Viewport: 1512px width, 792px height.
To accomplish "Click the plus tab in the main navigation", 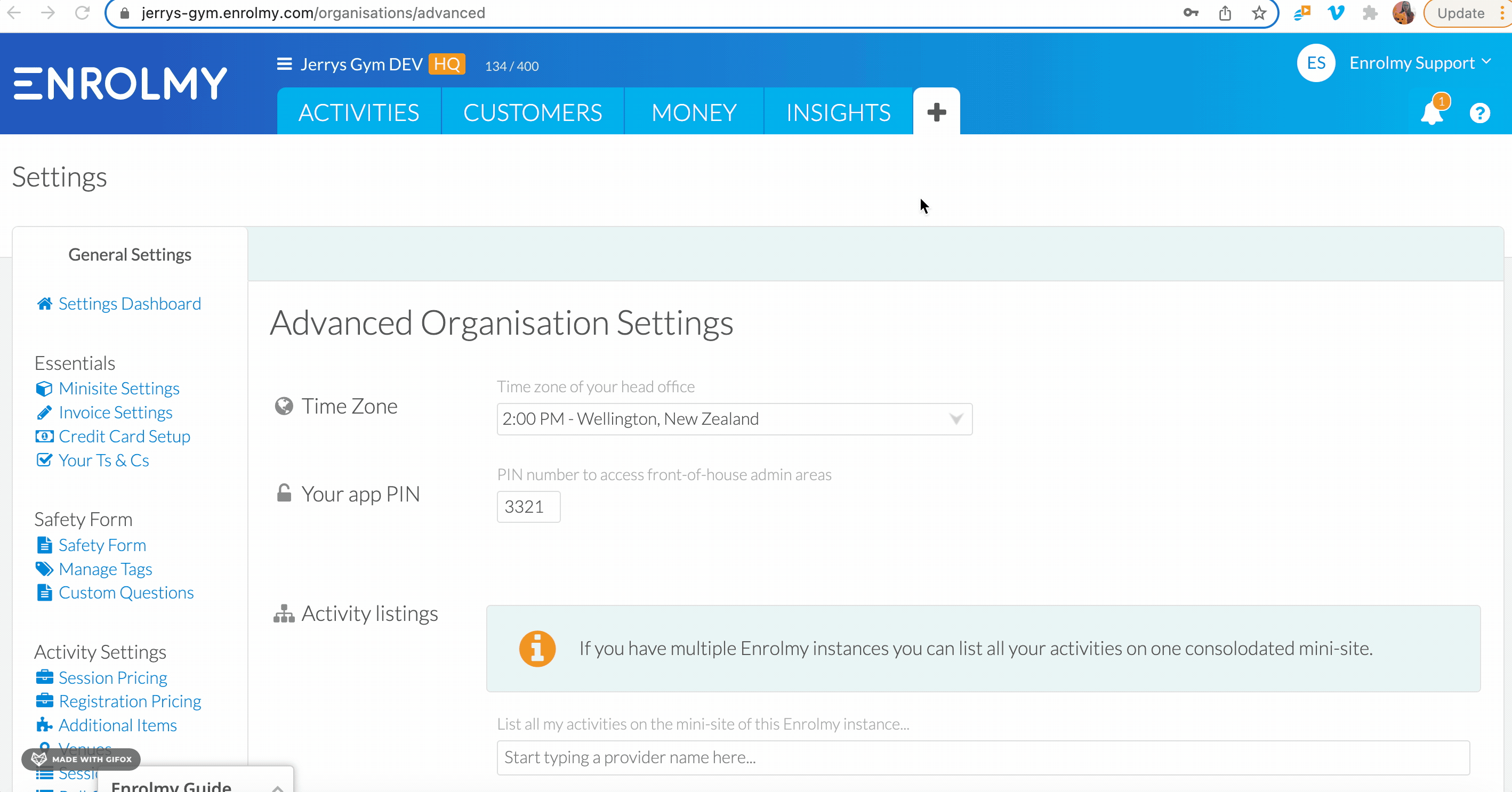I will pyautogui.click(x=936, y=111).
